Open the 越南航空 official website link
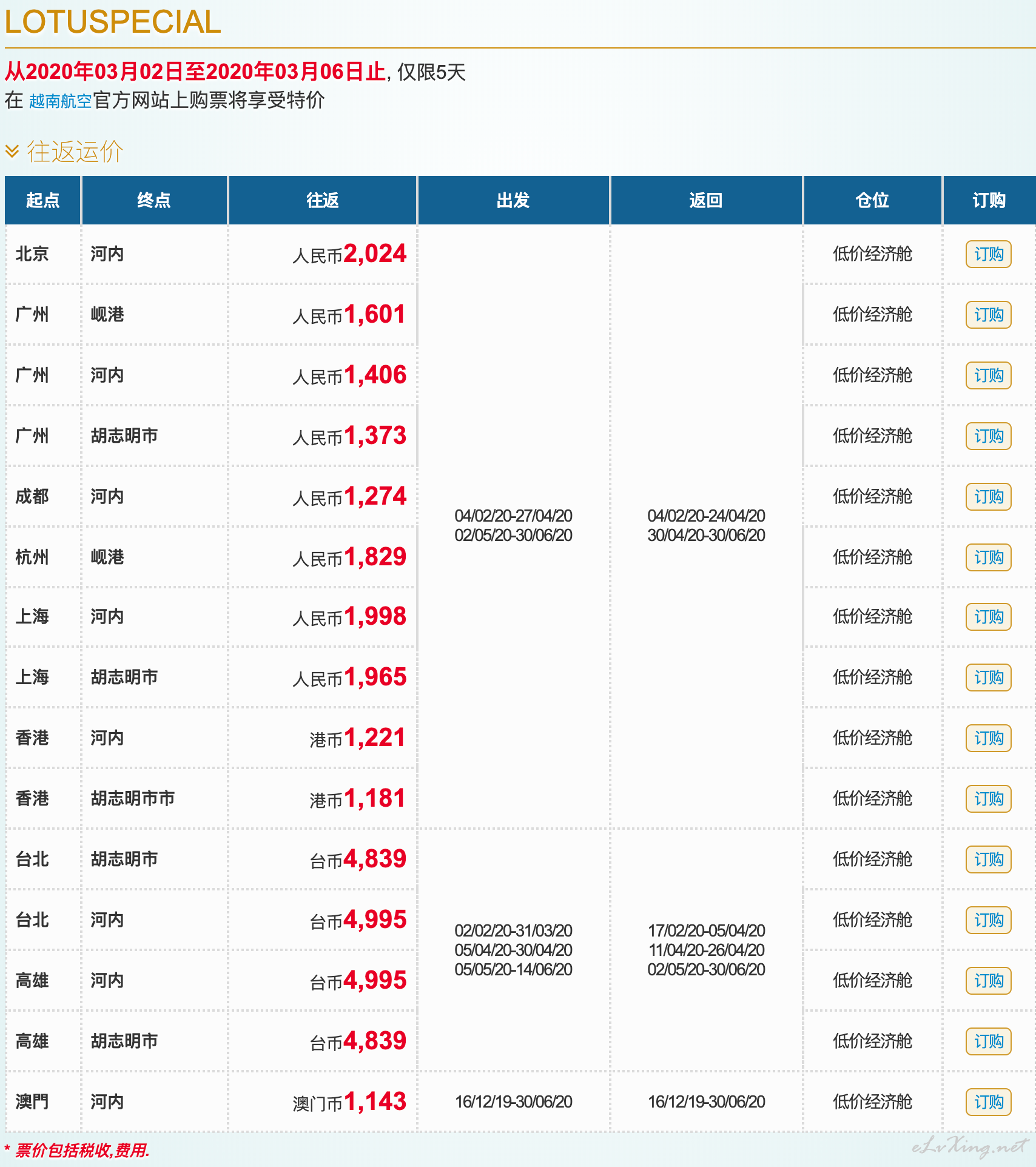Viewport: 1036px width, 1167px height. tap(60, 101)
